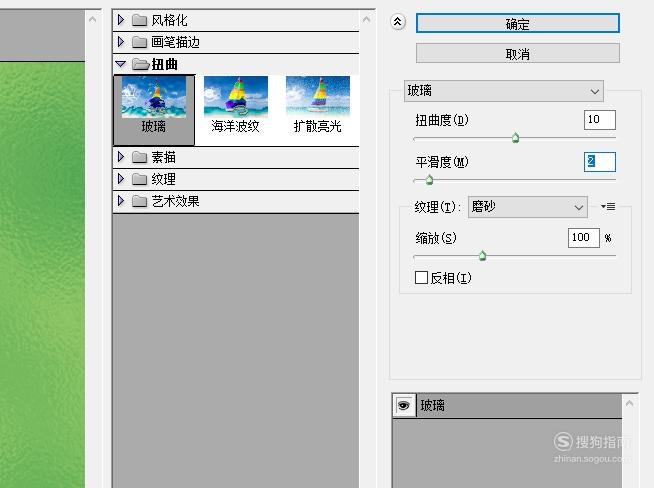
Task: Click filter list scrollbar up arrow
Action: click(x=367, y=19)
